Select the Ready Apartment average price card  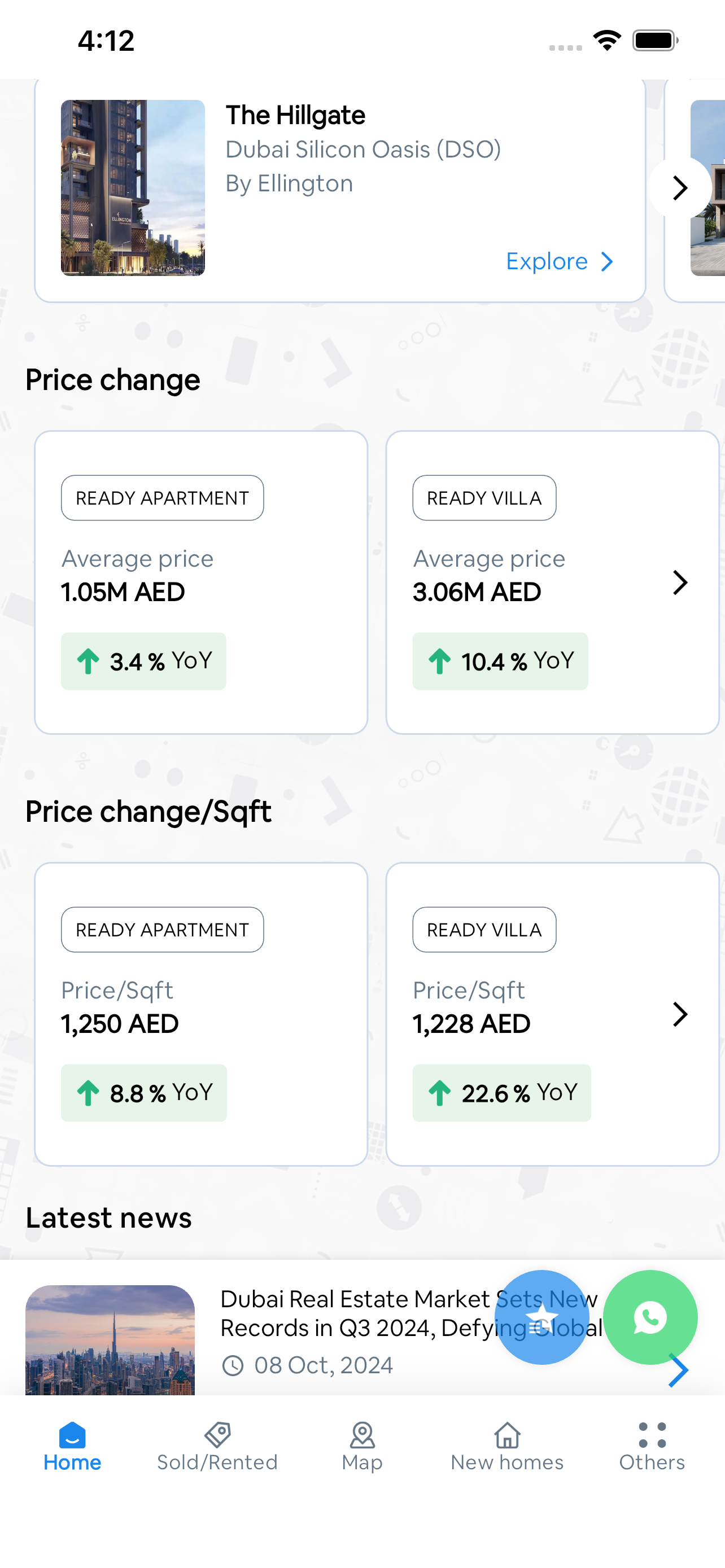(x=201, y=582)
